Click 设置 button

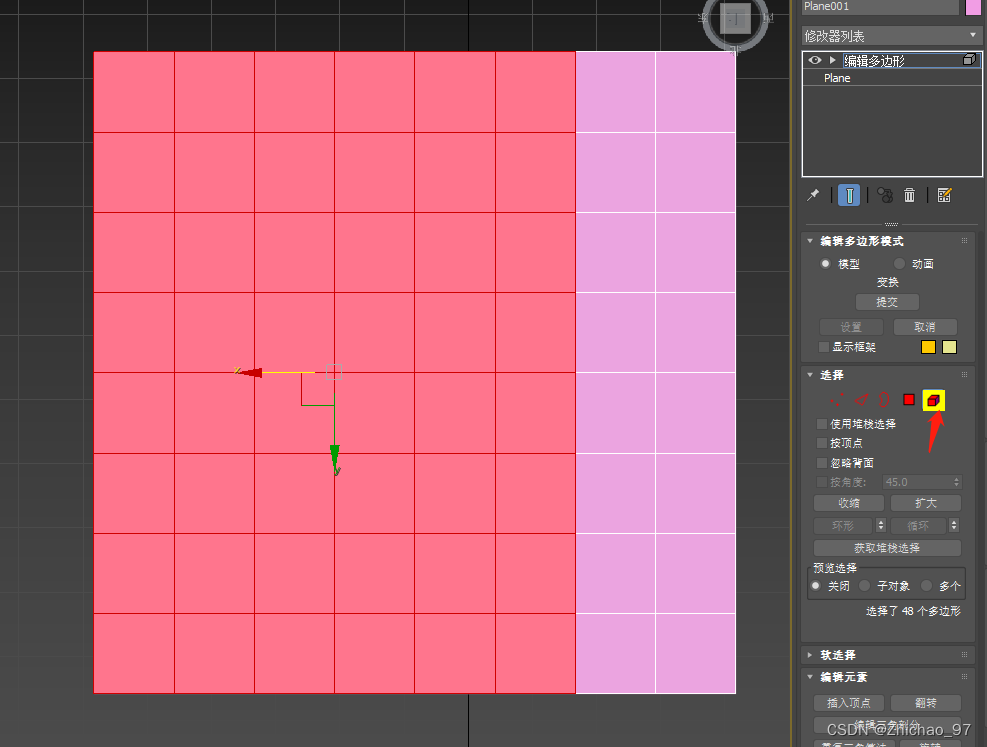(851, 327)
